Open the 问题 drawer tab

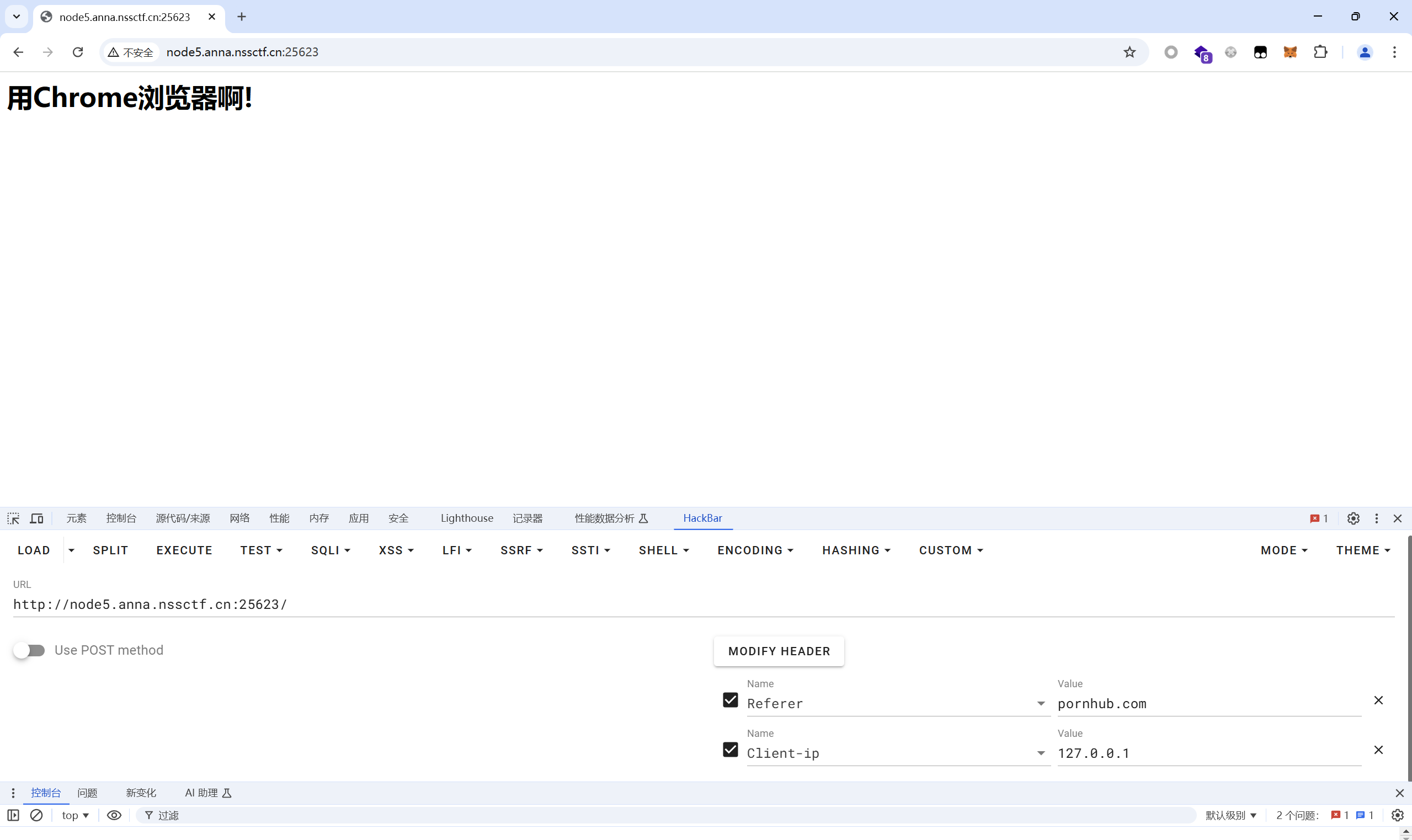click(x=87, y=793)
